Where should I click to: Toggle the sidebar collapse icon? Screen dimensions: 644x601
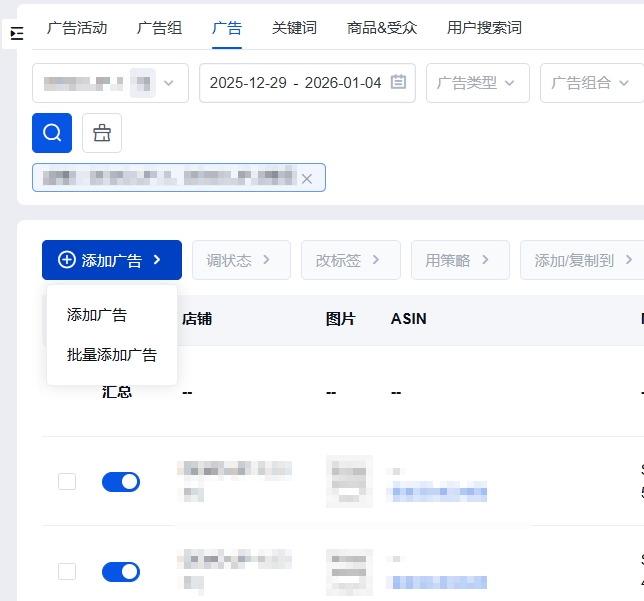[16, 34]
